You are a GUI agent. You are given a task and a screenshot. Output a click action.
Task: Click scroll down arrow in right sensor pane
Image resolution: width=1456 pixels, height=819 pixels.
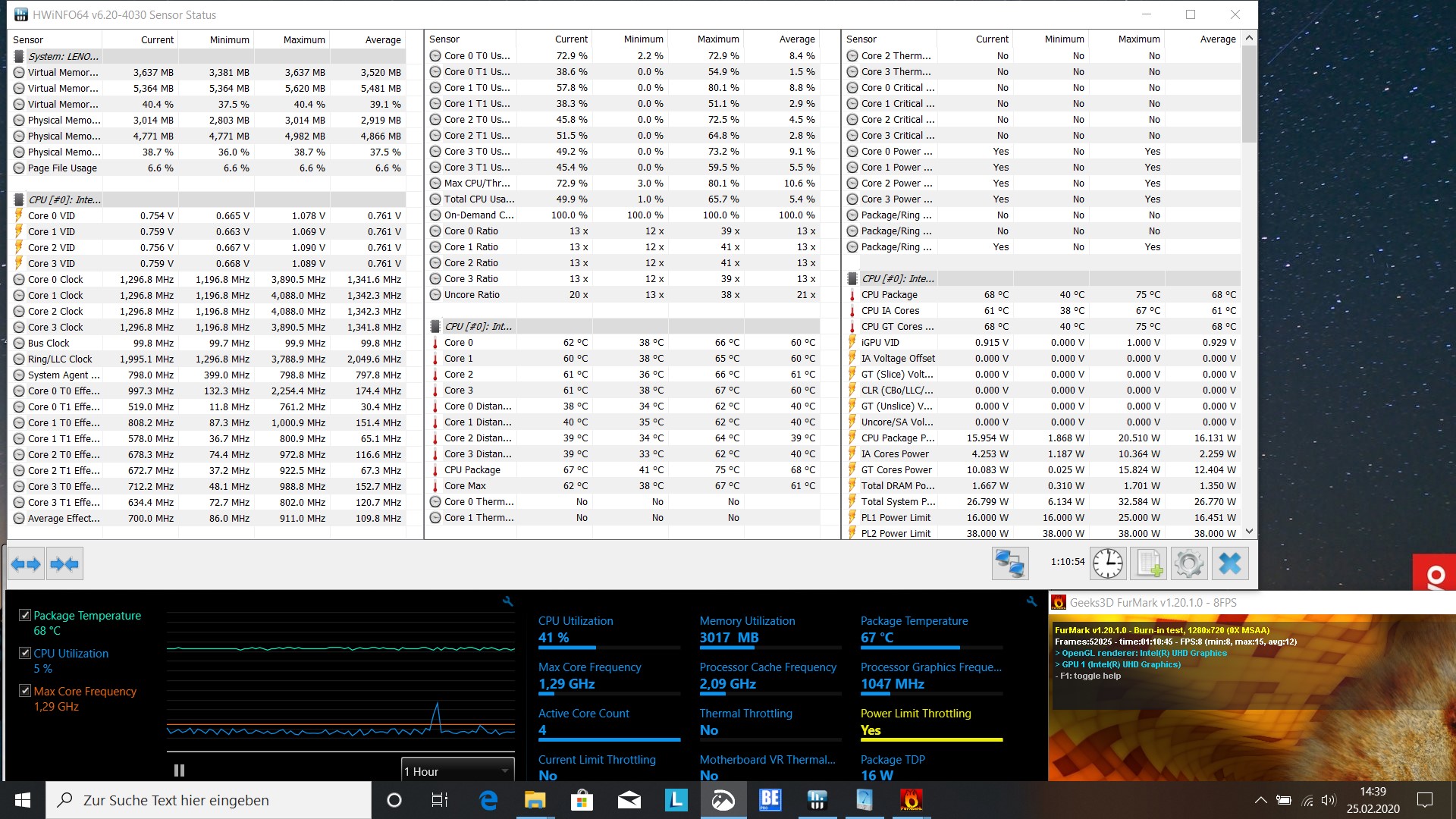pos(1249,532)
